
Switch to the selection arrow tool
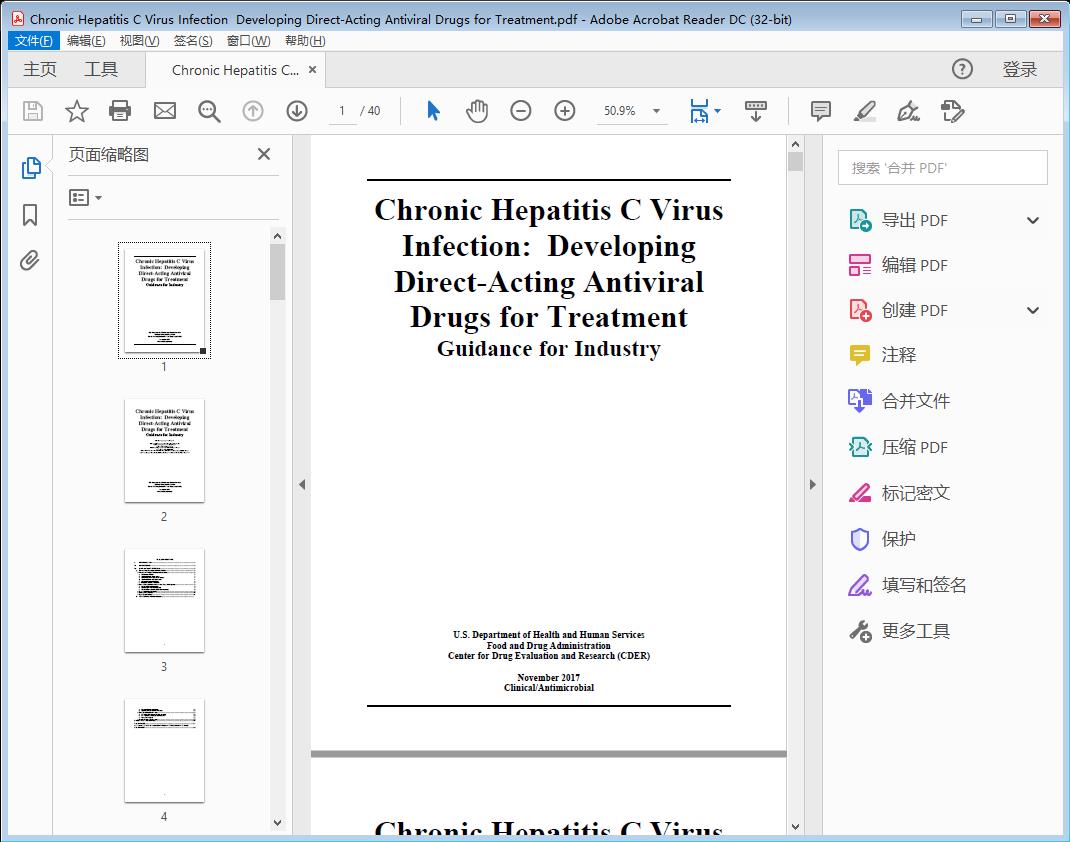433,111
